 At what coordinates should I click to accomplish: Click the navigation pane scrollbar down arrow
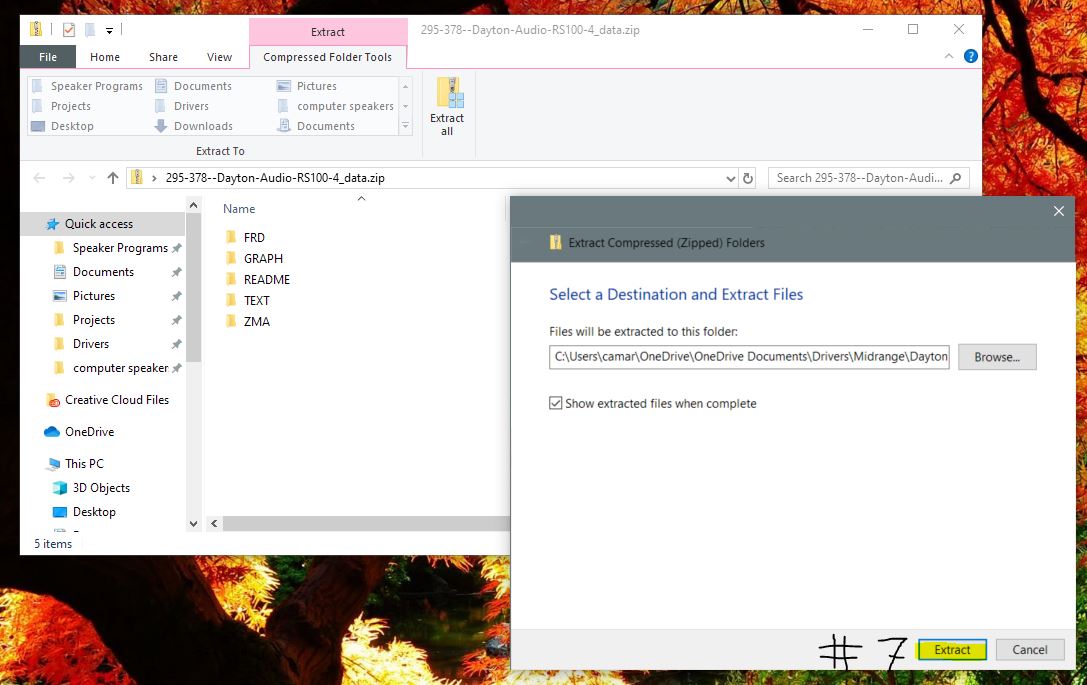tap(193, 523)
